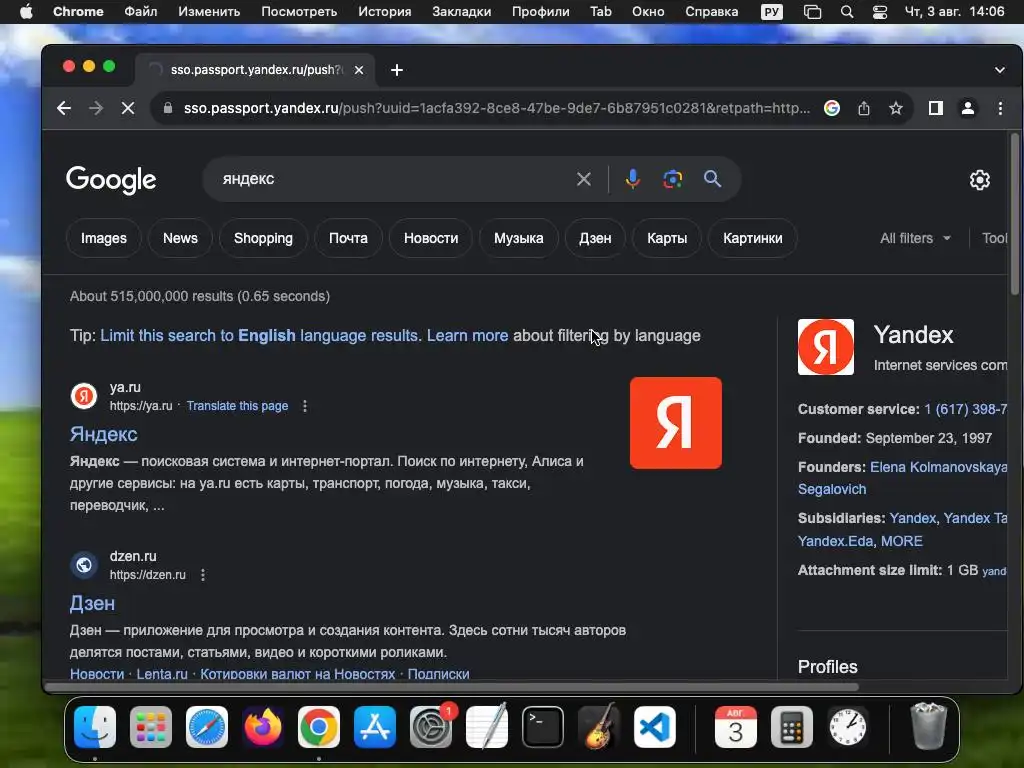Click the Segalovich founder link
This screenshot has height=768, width=1024.
[x=832, y=489]
